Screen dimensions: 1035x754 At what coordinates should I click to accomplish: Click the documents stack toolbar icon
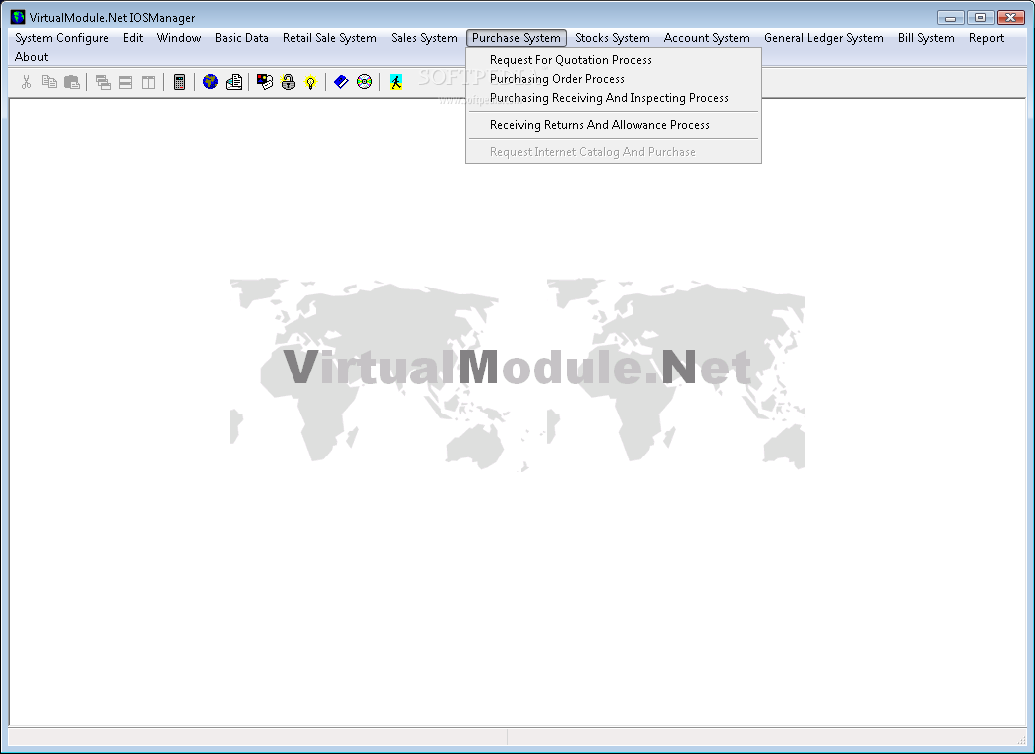[x=234, y=82]
